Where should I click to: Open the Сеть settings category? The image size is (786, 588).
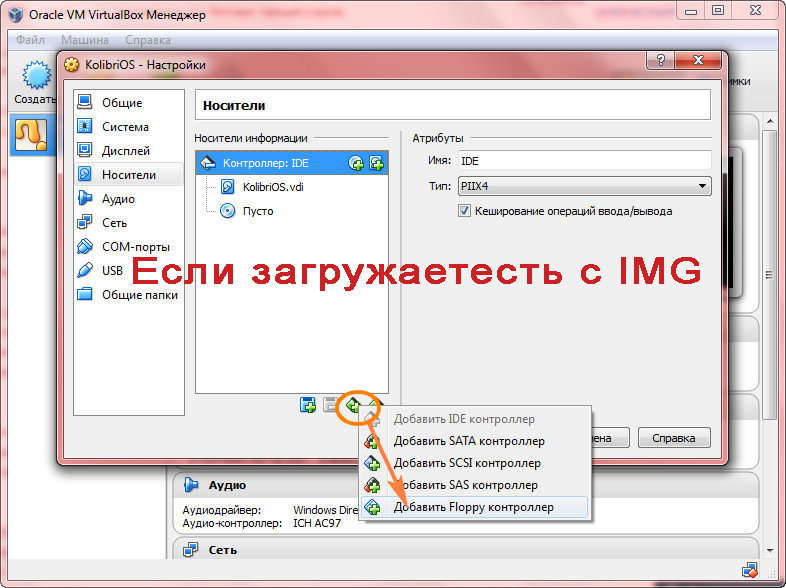[114, 223]
